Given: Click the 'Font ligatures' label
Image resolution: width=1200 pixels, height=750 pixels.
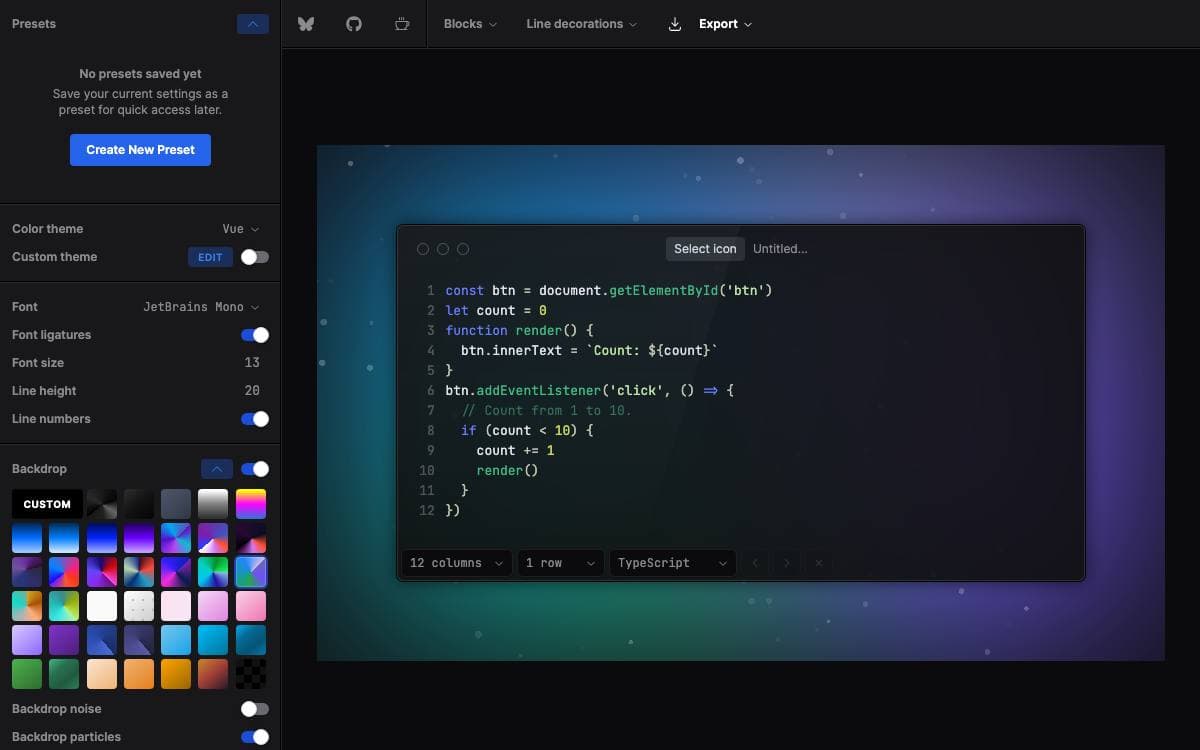Looking at the screenshot, I should (51, 335).
